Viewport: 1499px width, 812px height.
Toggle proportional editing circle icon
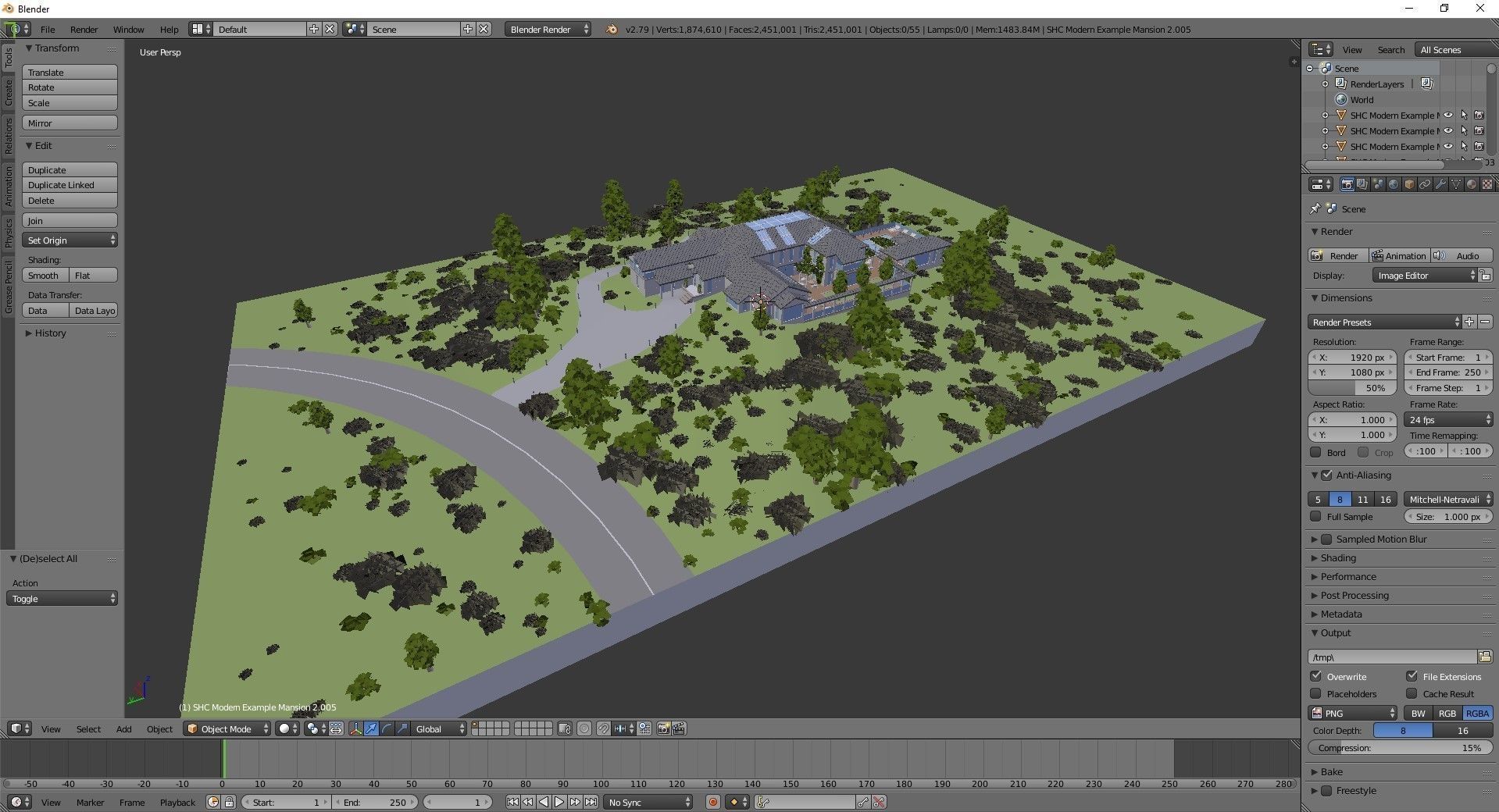tap(584, 728)
